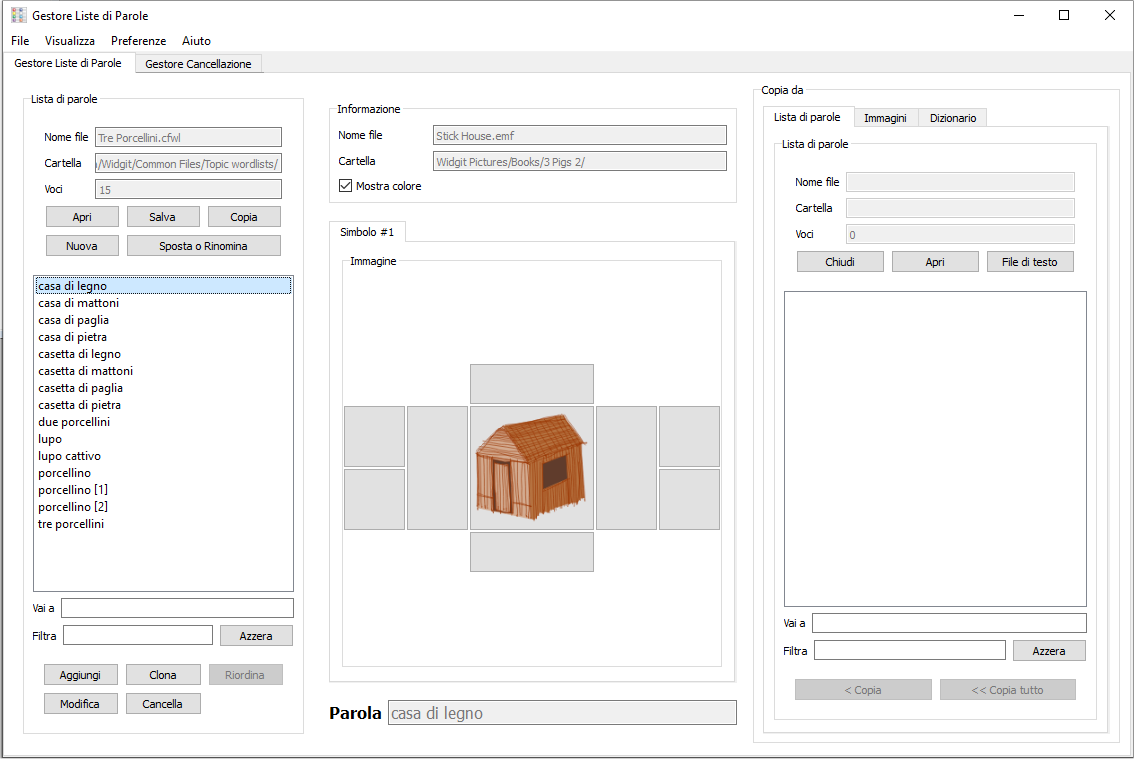Click the empty symbol slot below the house image
This screenshot has height=759, width=1134.
[532, 552]
